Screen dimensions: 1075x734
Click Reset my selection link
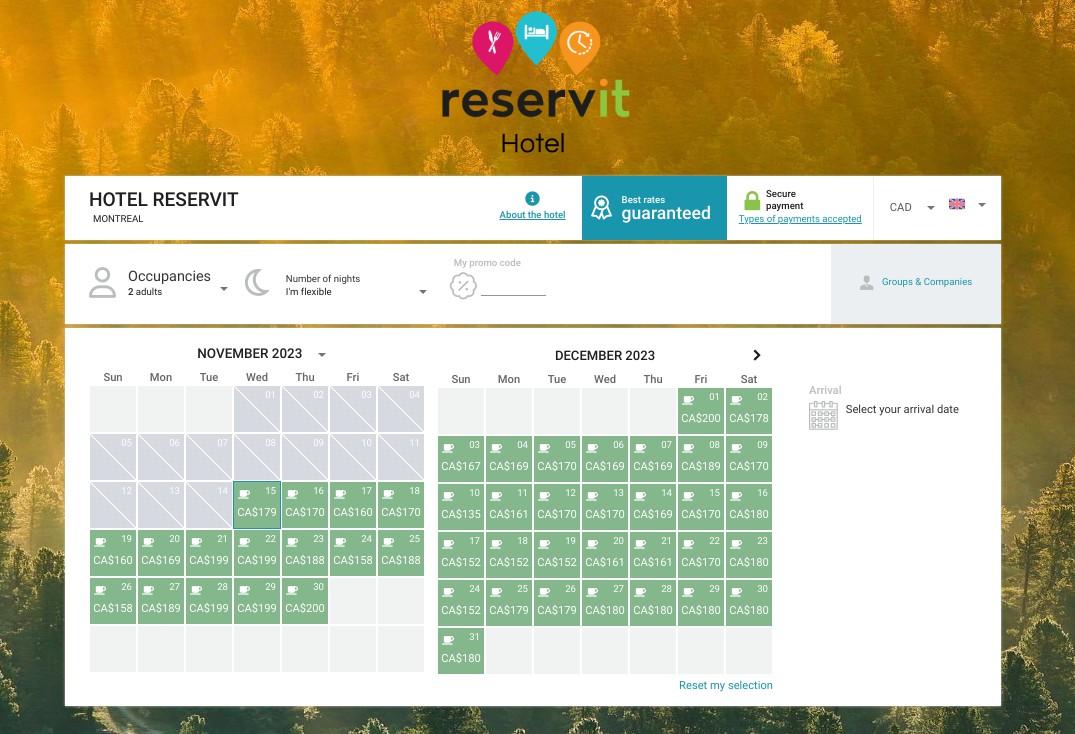(725, 685)
